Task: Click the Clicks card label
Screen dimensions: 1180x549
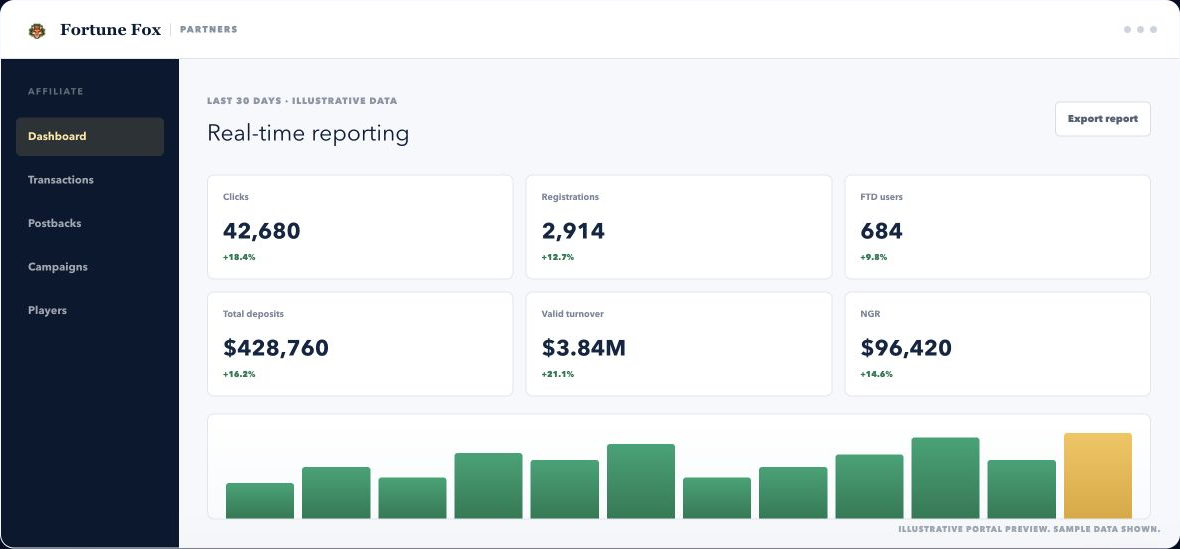Action: pyautogui.click(x=236, y=197)
